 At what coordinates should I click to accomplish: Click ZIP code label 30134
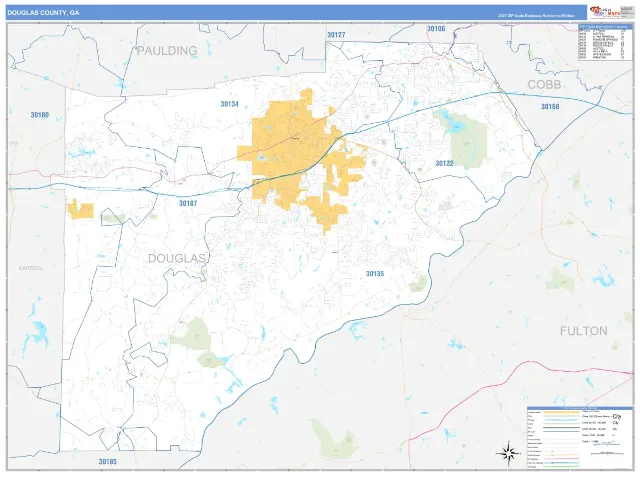point(229,104)
